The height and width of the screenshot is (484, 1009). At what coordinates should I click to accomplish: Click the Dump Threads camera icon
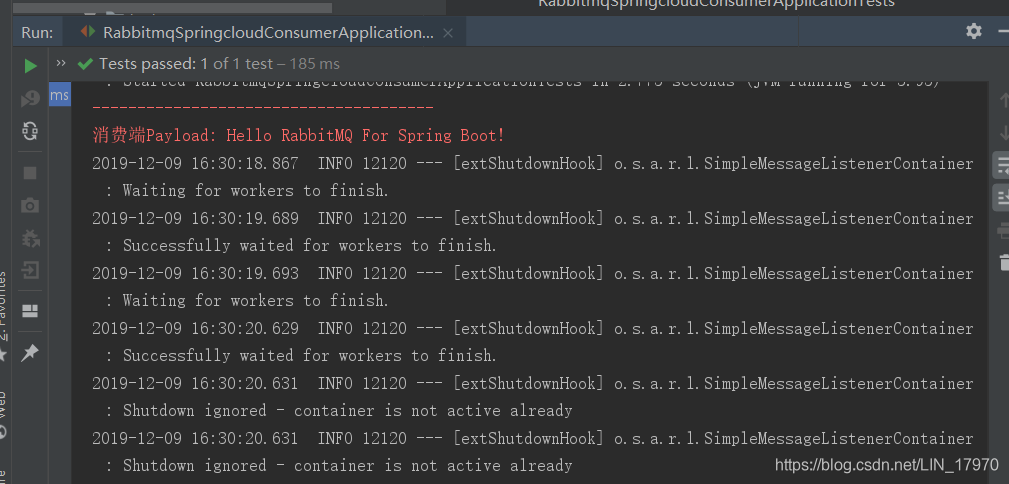(x=30, y=205)
